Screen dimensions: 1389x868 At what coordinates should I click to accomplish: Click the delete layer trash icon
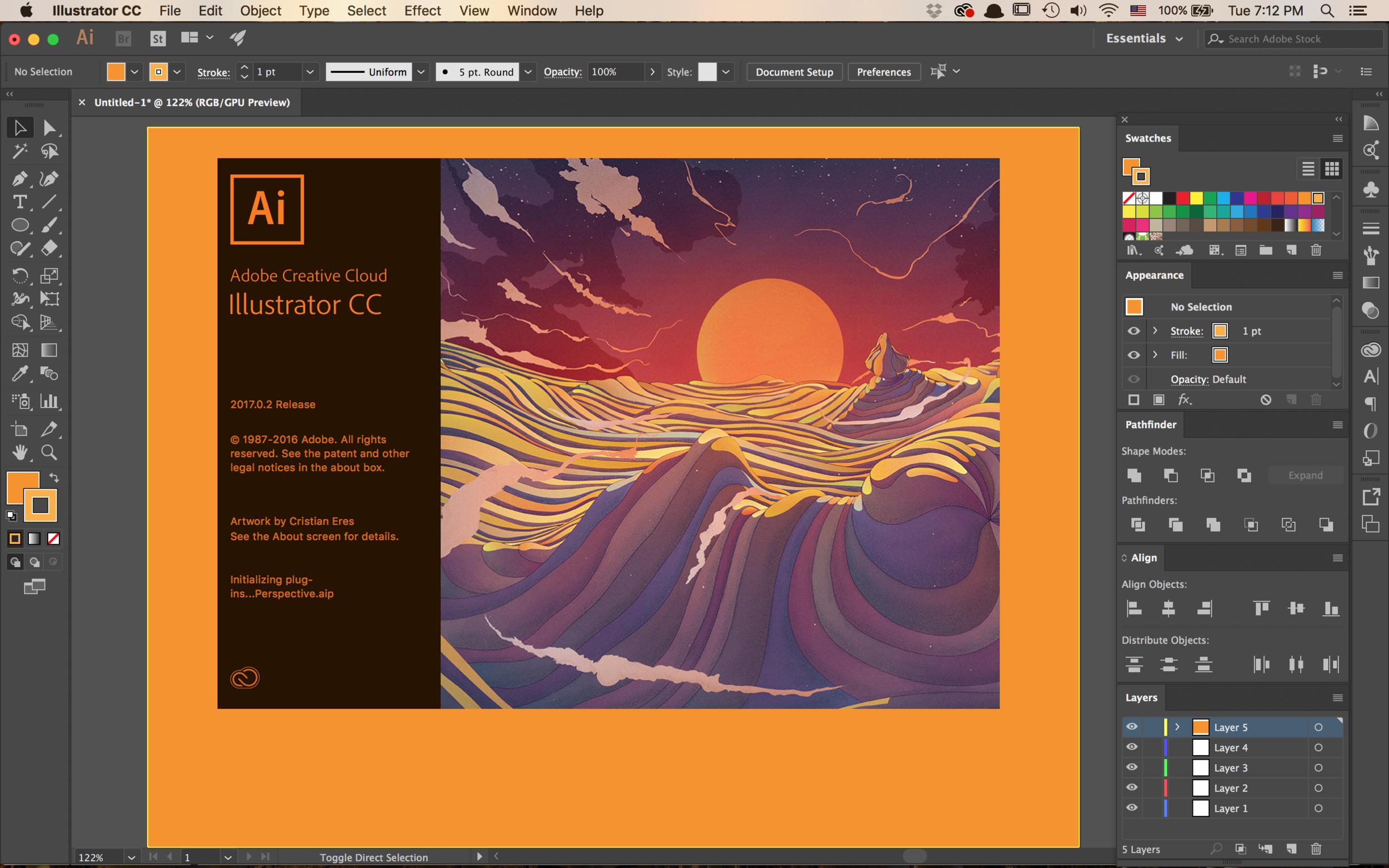pos(1316,849)
